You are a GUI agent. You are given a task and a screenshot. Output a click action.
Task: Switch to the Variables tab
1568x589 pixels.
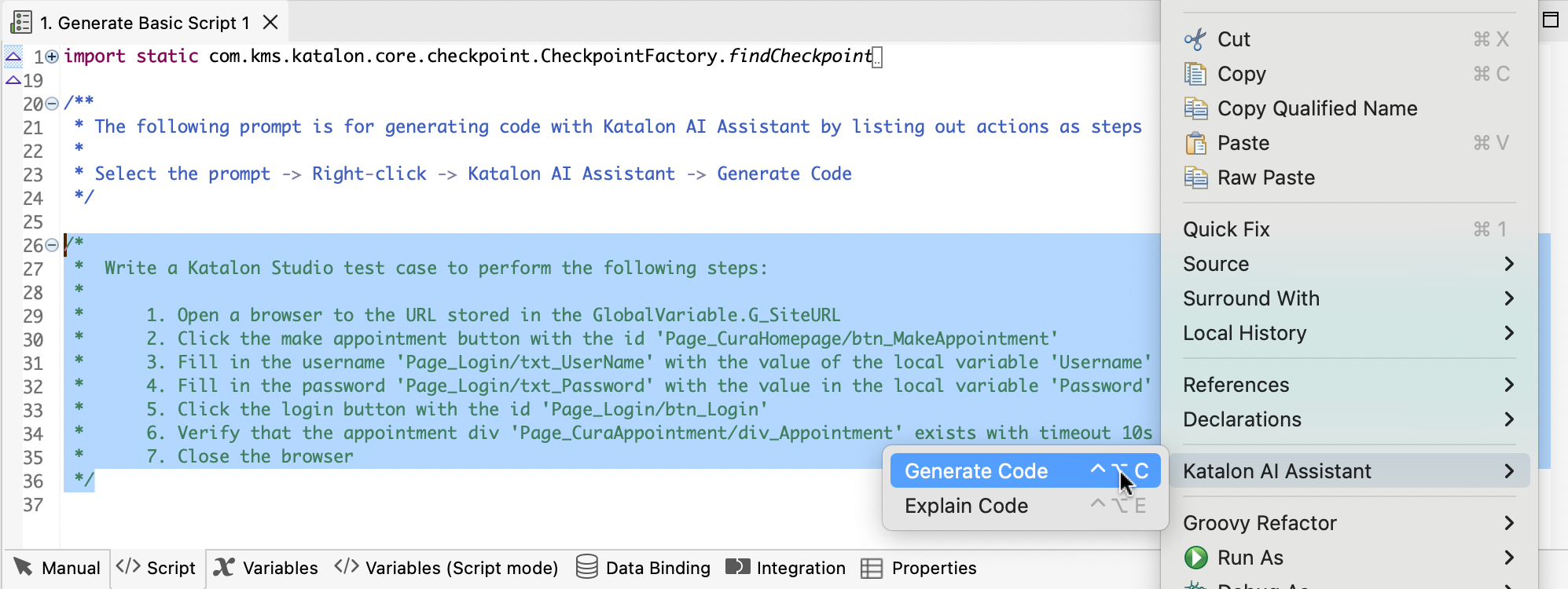coord(266,568)
